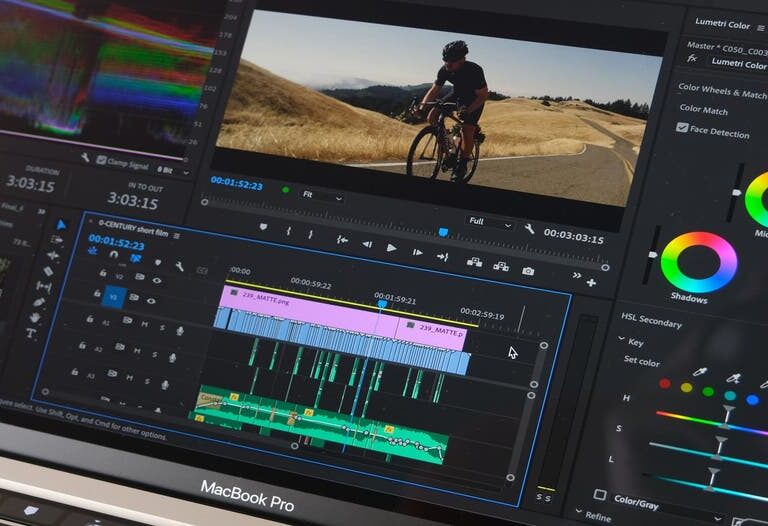Viewport: 768px width, 526px height.
Task: Click the Export Frame camera icon
Action: pos(528,269)
